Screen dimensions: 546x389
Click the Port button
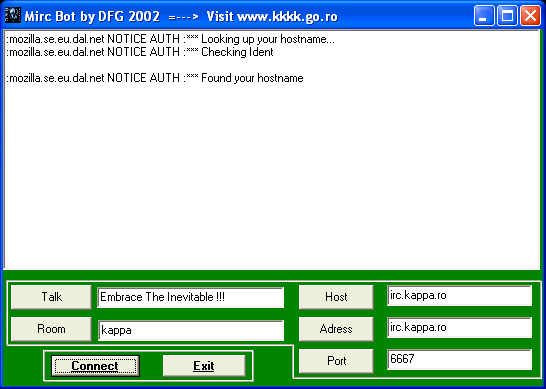pyautogui.click(x=336, y=361)
